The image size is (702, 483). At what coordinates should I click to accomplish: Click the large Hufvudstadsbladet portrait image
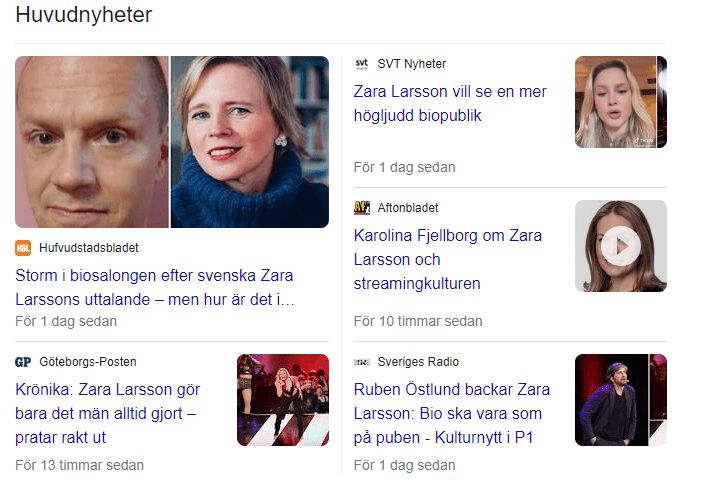(x=172, y=142)
